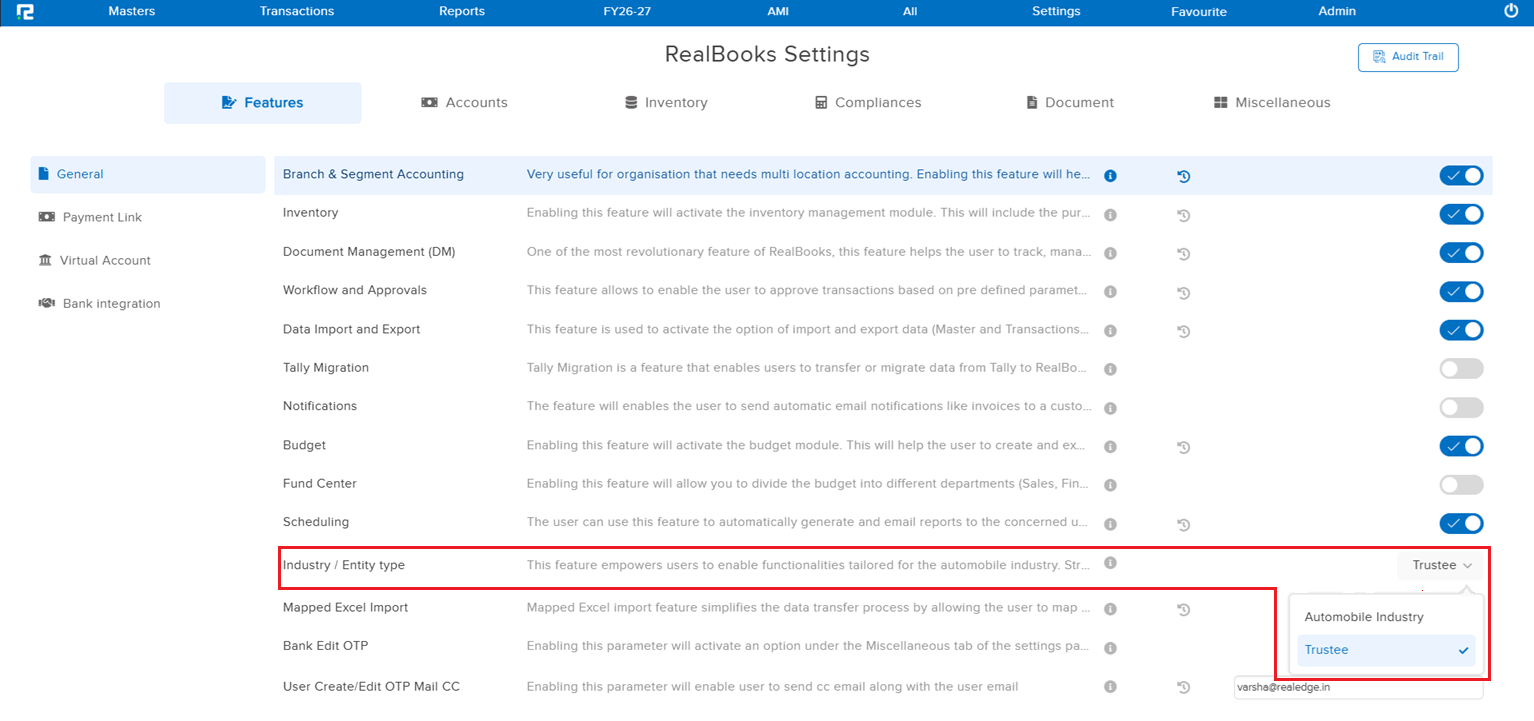Click the RealBooks logo icon

click(26, 12)
